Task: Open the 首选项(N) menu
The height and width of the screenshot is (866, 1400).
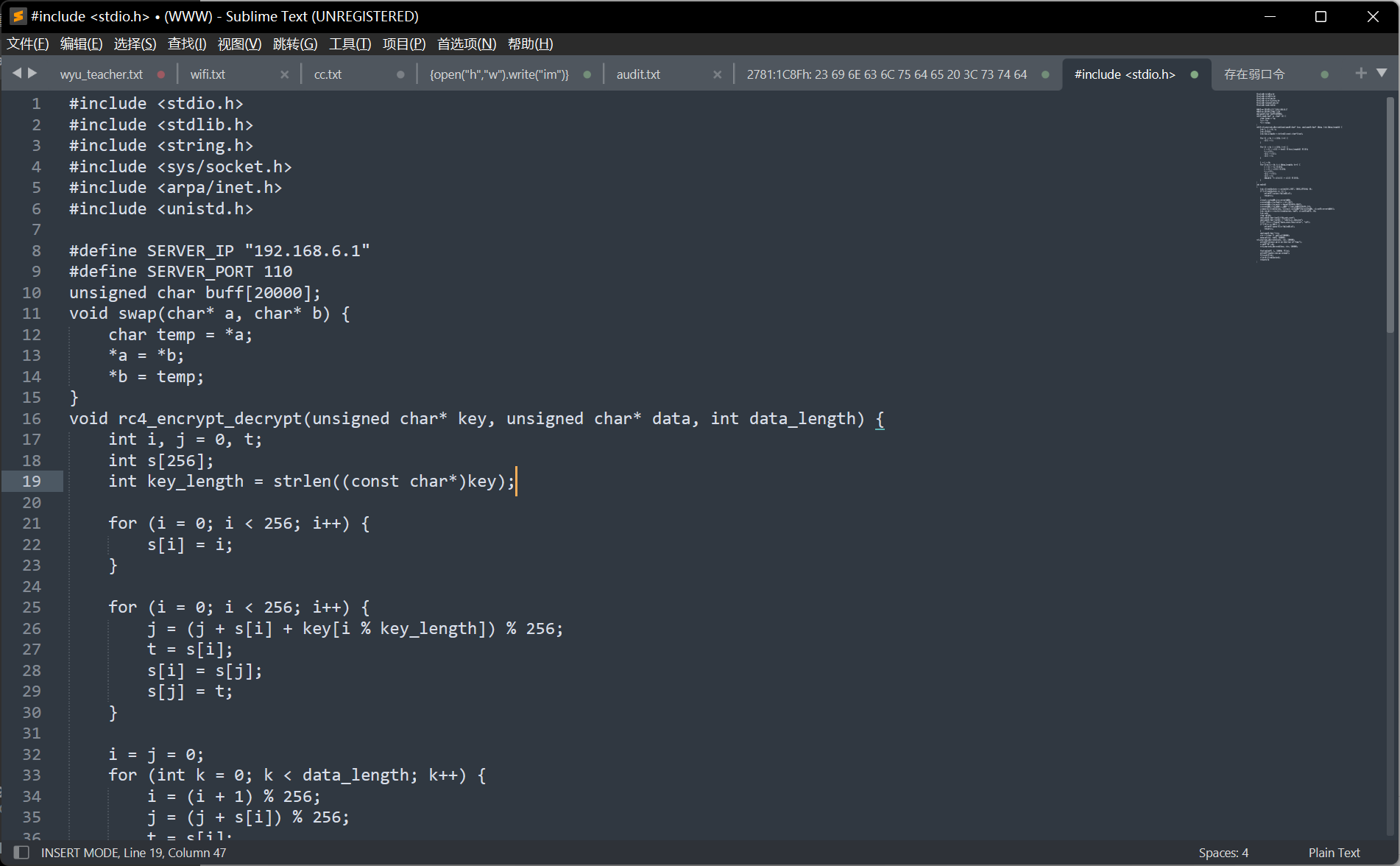Action: tap(467, 44)
